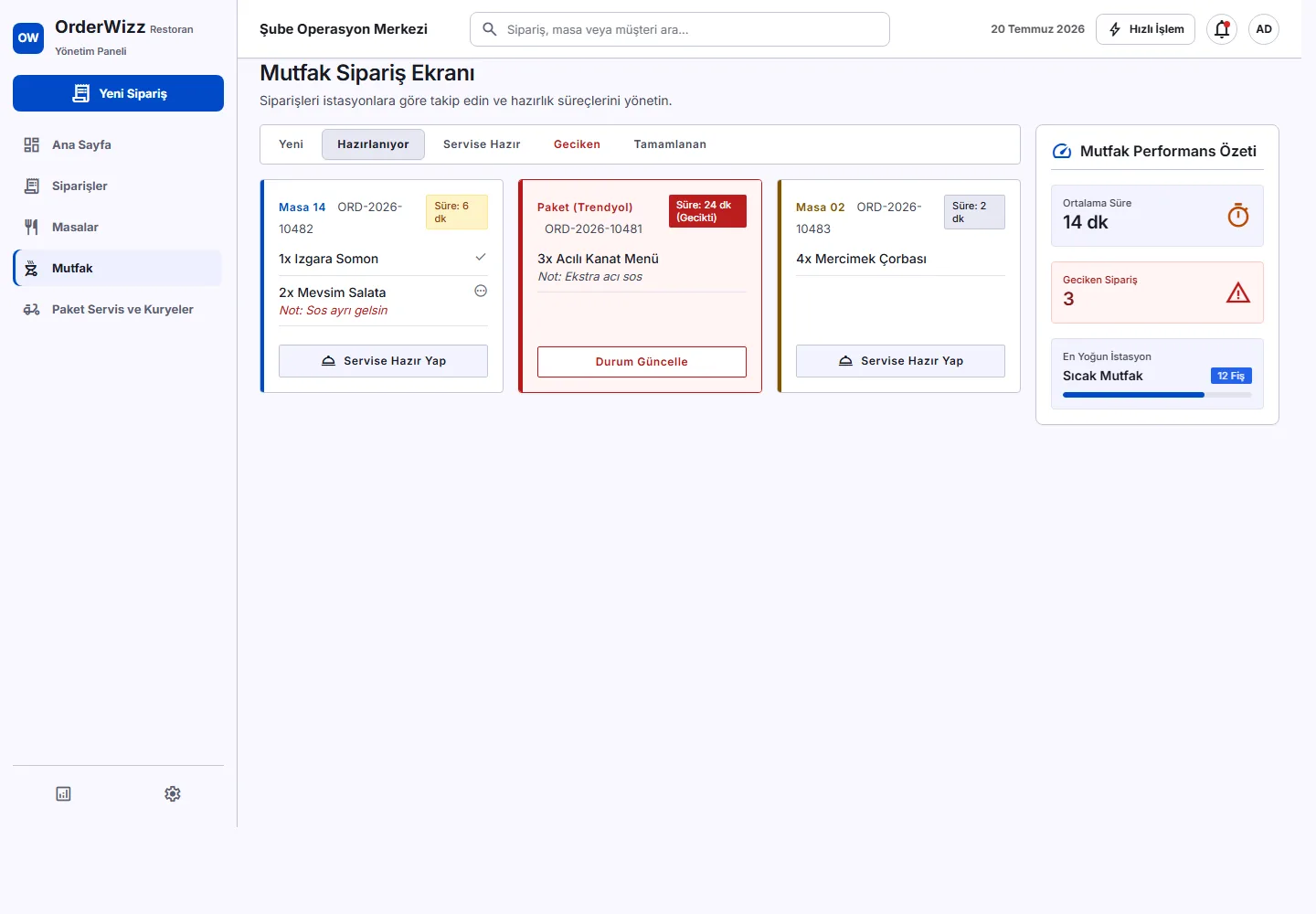
Task: Click the Süre: 24 dk Gecikti badge
Action: 707,211
